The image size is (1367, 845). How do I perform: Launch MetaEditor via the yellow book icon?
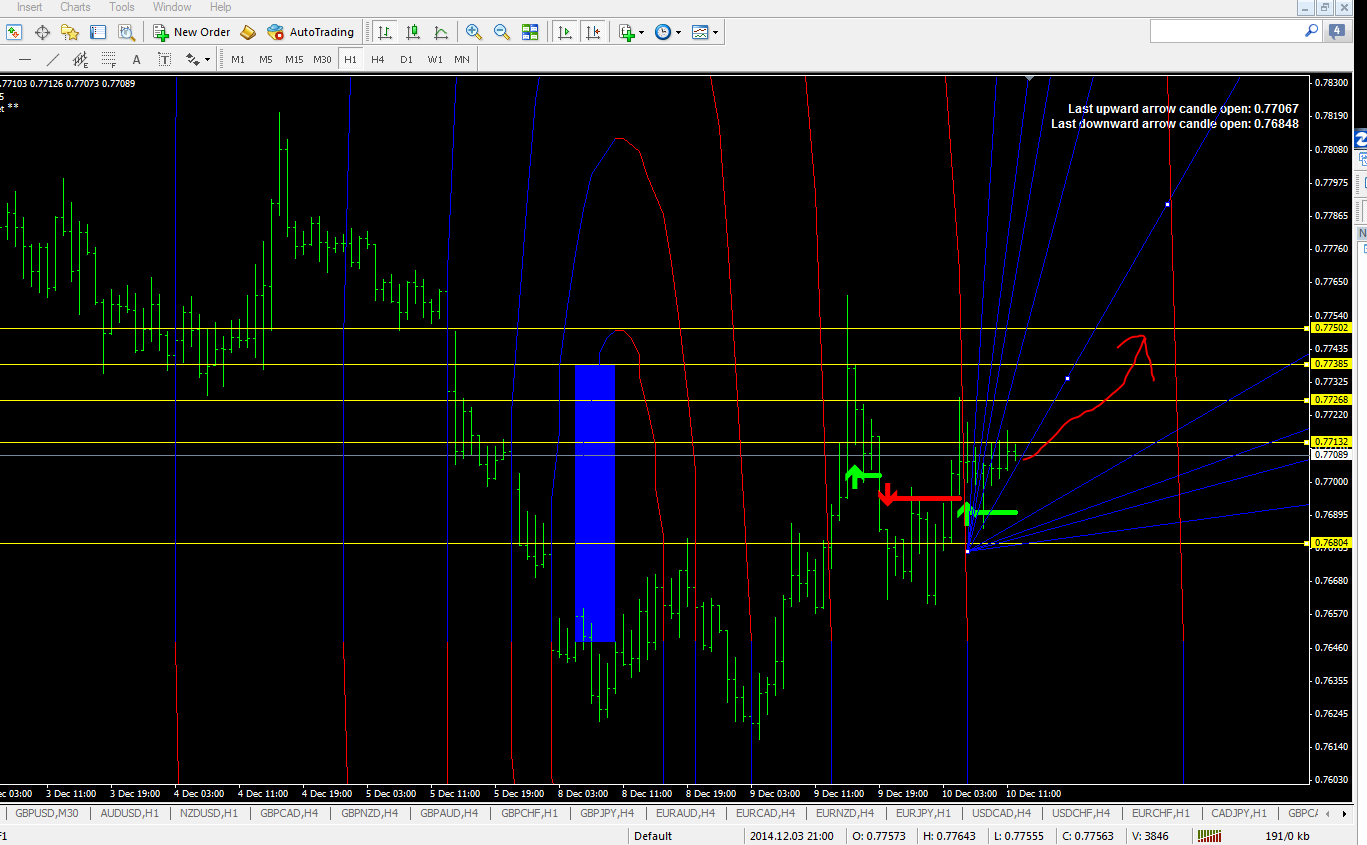(247, 32)
